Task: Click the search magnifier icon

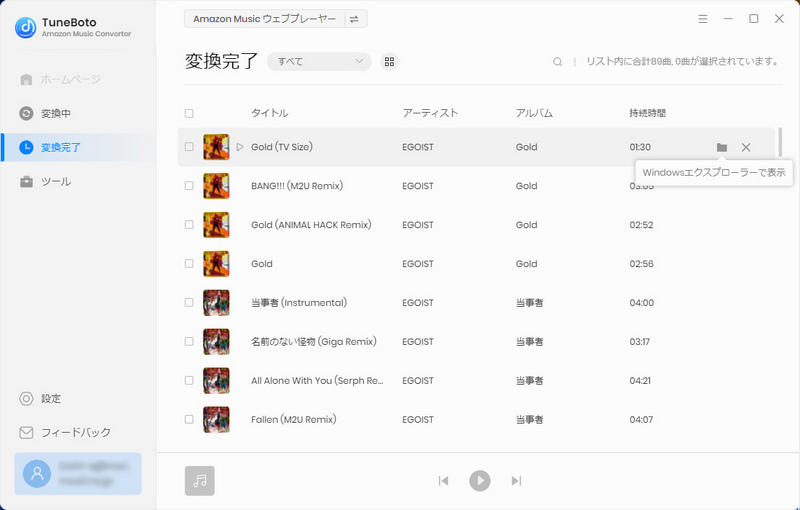Action: coord(558,62)
